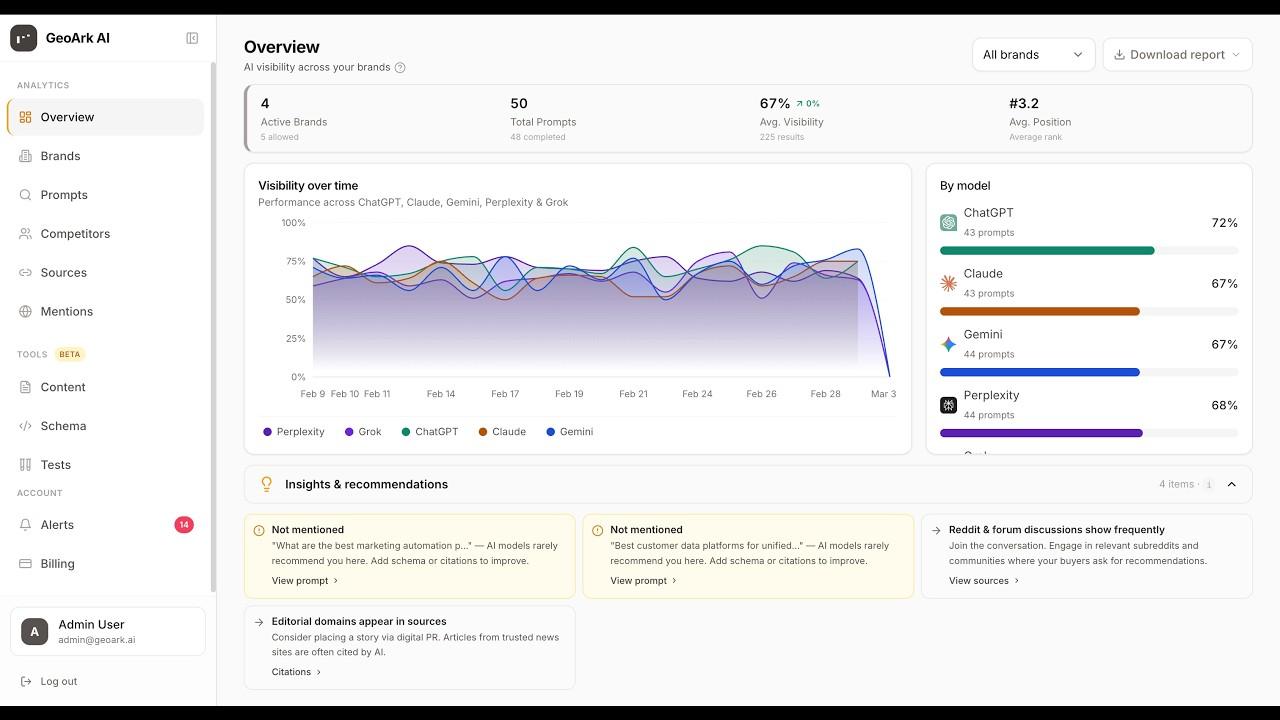Open the Brands section in the sidebar

tap(62, 156)
